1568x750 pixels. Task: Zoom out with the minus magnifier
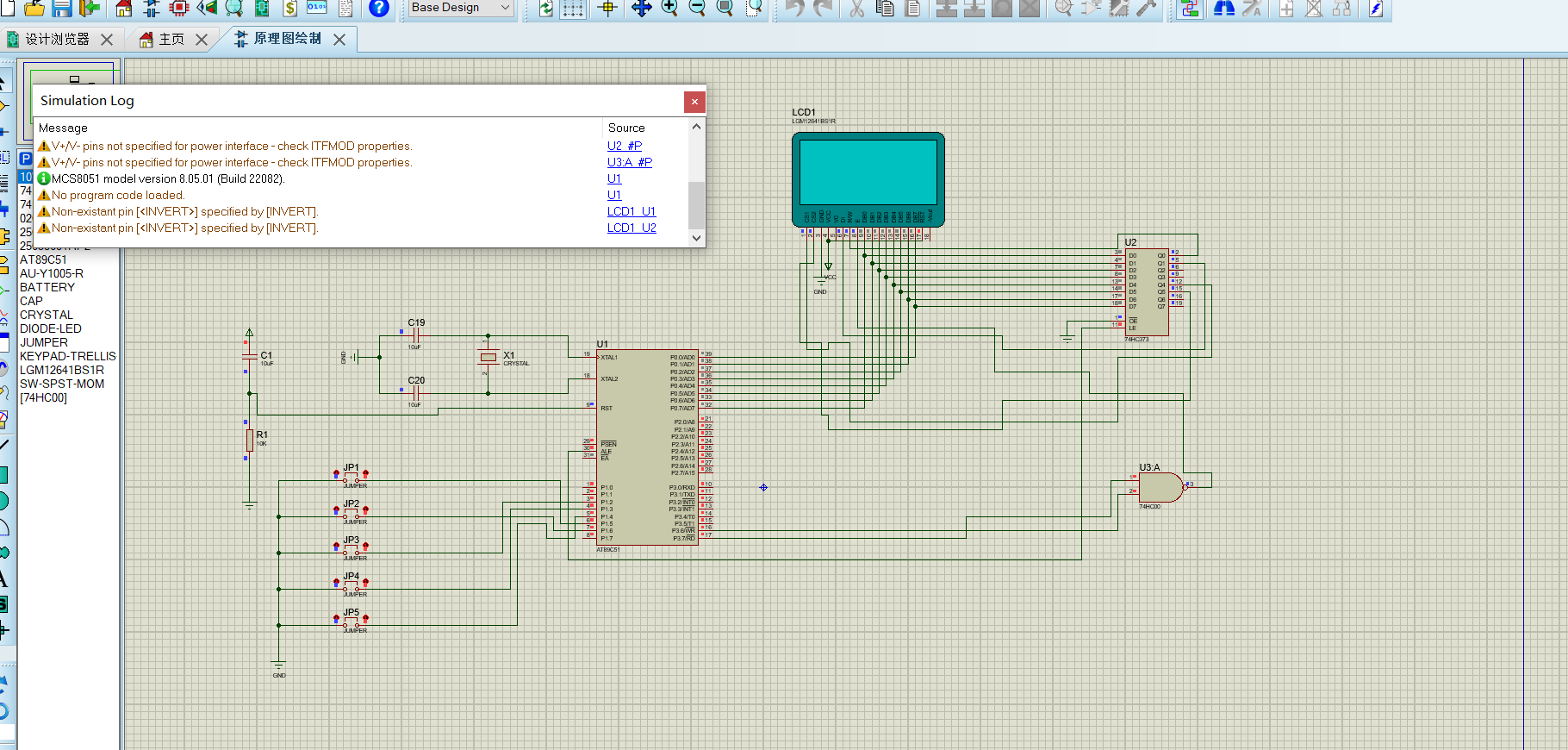697,9
